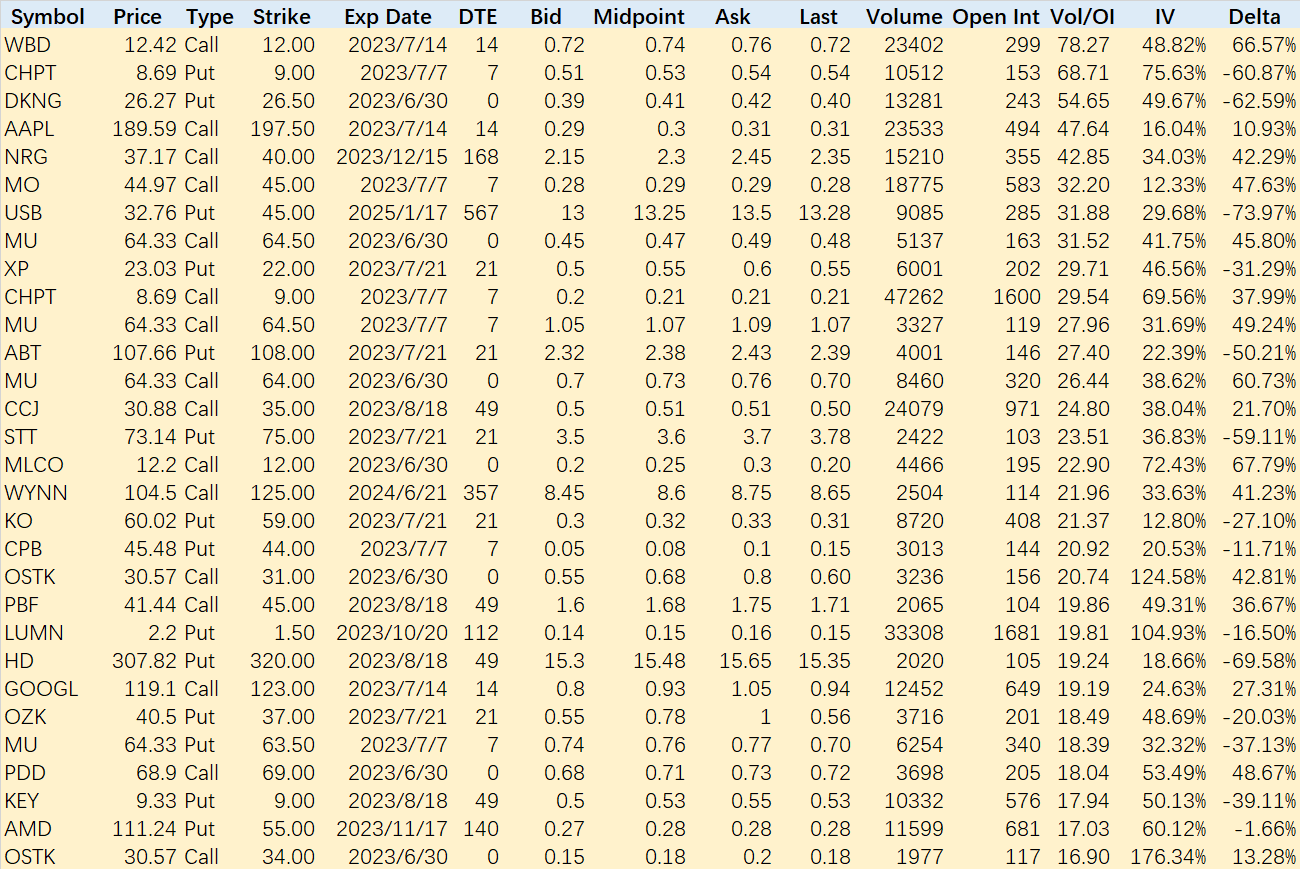Select the GOOGL symbol cell

[41, 689]
